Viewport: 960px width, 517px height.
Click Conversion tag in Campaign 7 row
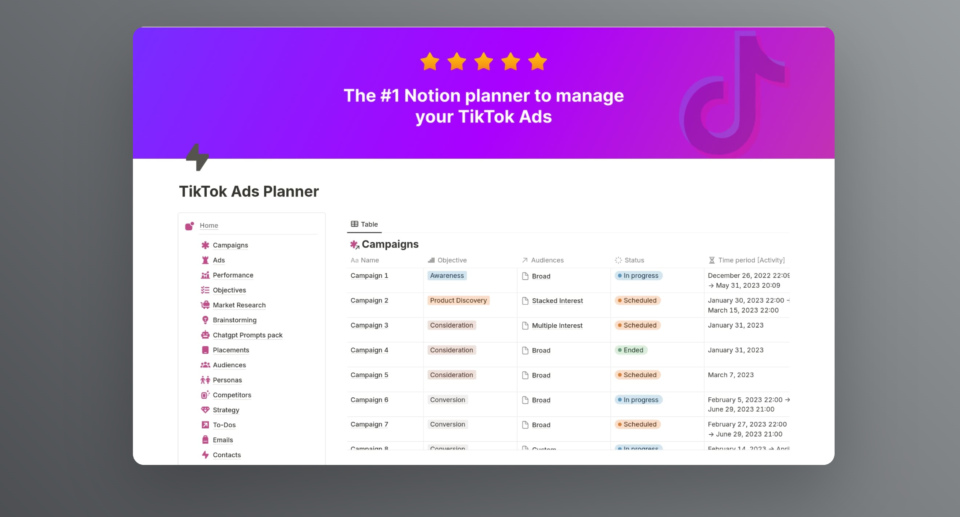point(448,425)
